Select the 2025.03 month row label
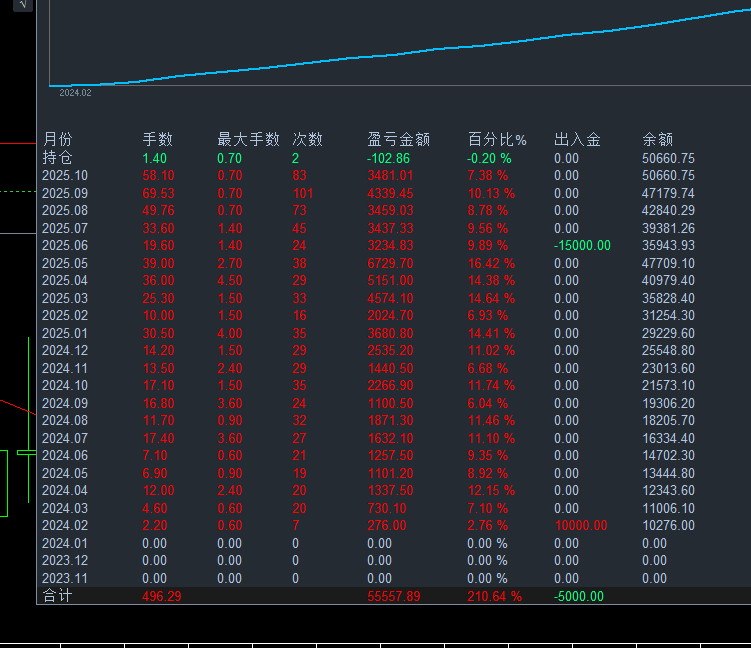751x648 pixels. click(x=65, y=298)
